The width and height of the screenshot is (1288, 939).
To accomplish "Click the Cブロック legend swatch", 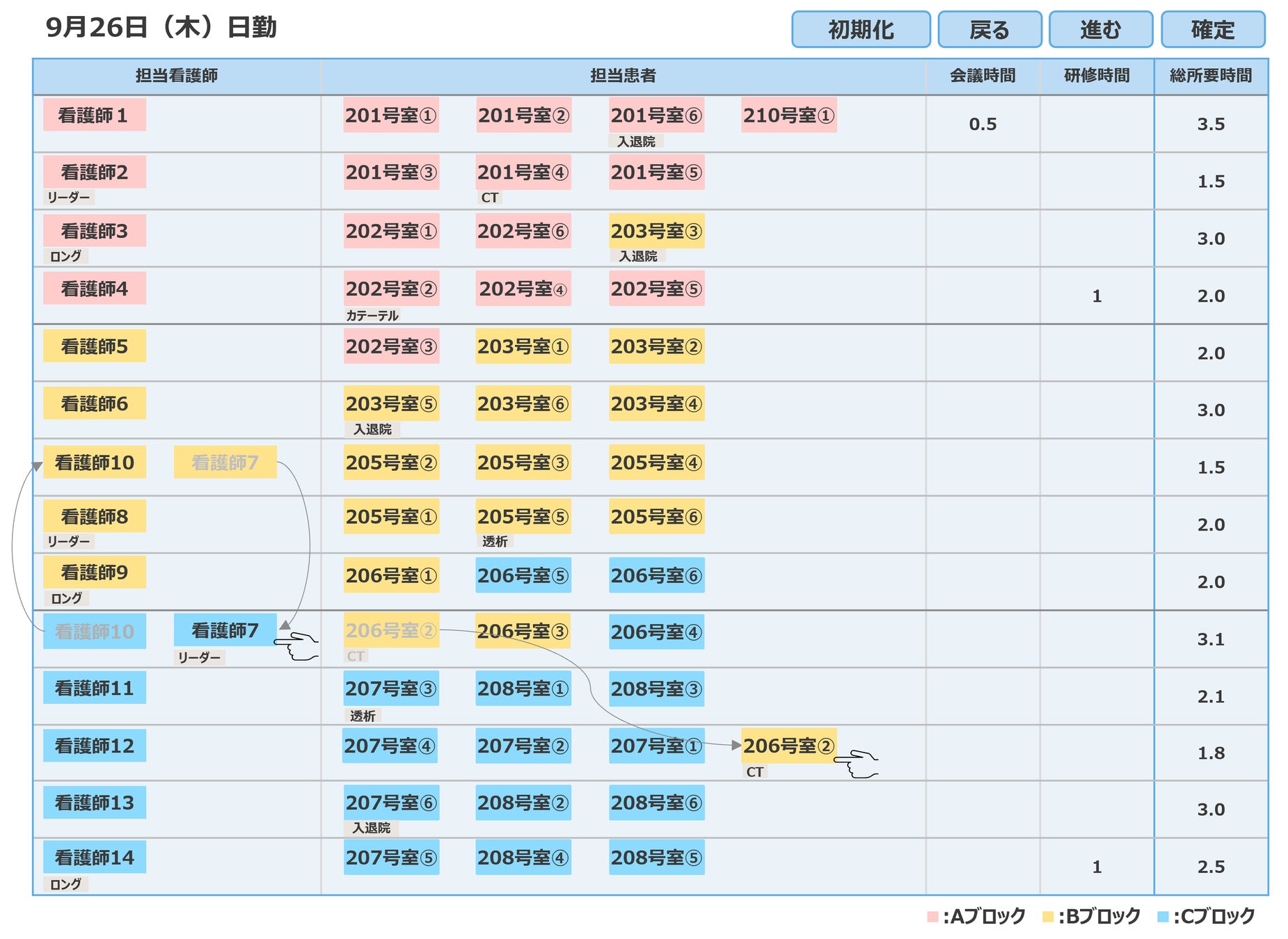I will point(1163,917).
